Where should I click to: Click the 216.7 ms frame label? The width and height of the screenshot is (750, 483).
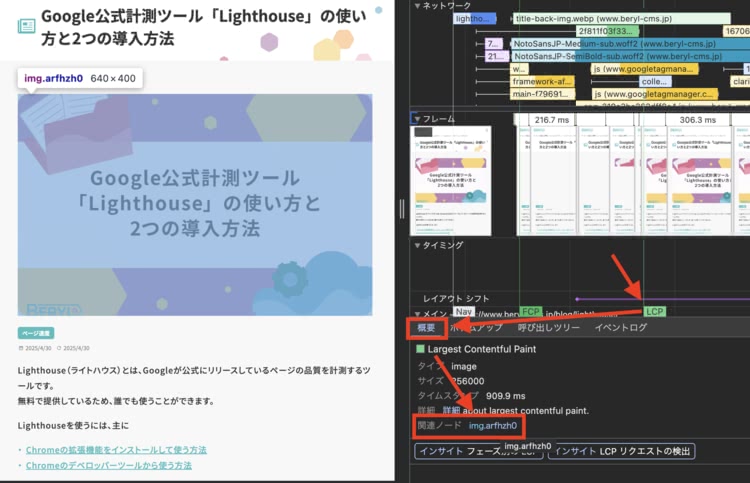[x=552, y=120]
